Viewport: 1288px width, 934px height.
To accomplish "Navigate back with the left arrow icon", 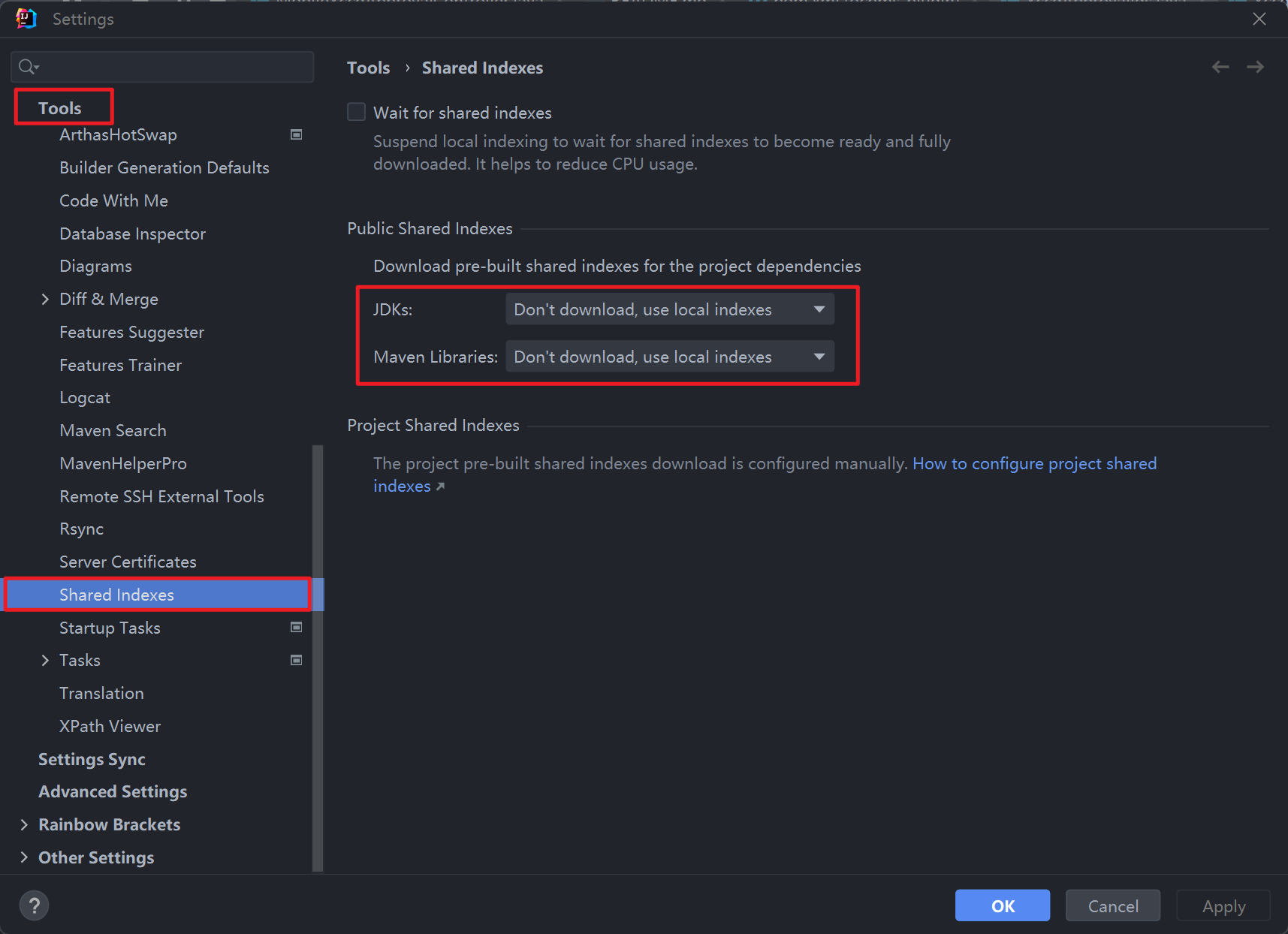I will [1220, 67].
